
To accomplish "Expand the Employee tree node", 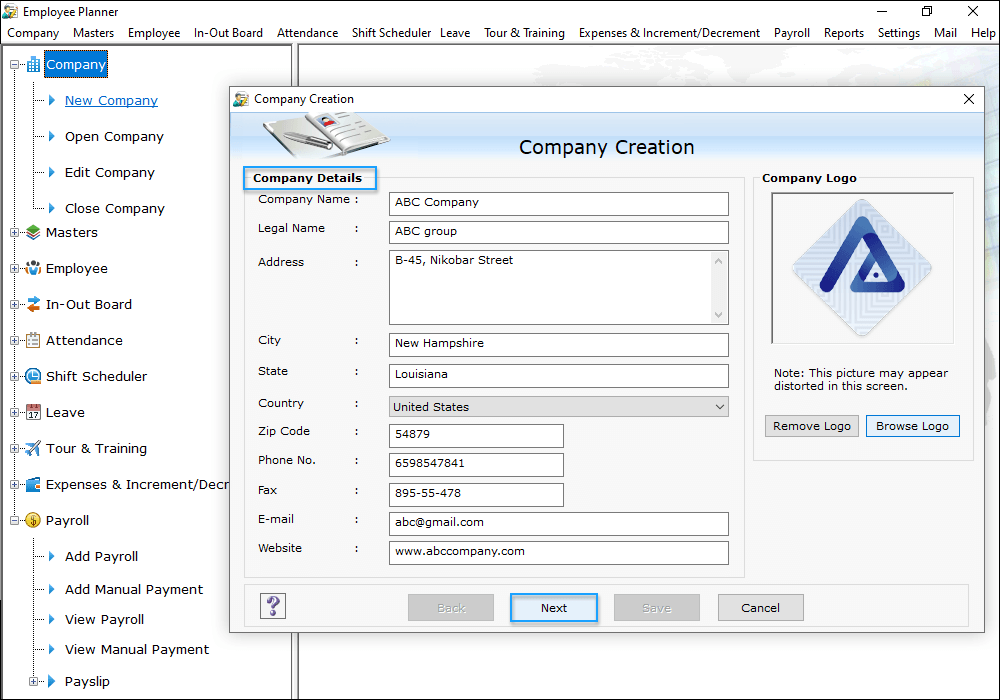I will 14,268.
